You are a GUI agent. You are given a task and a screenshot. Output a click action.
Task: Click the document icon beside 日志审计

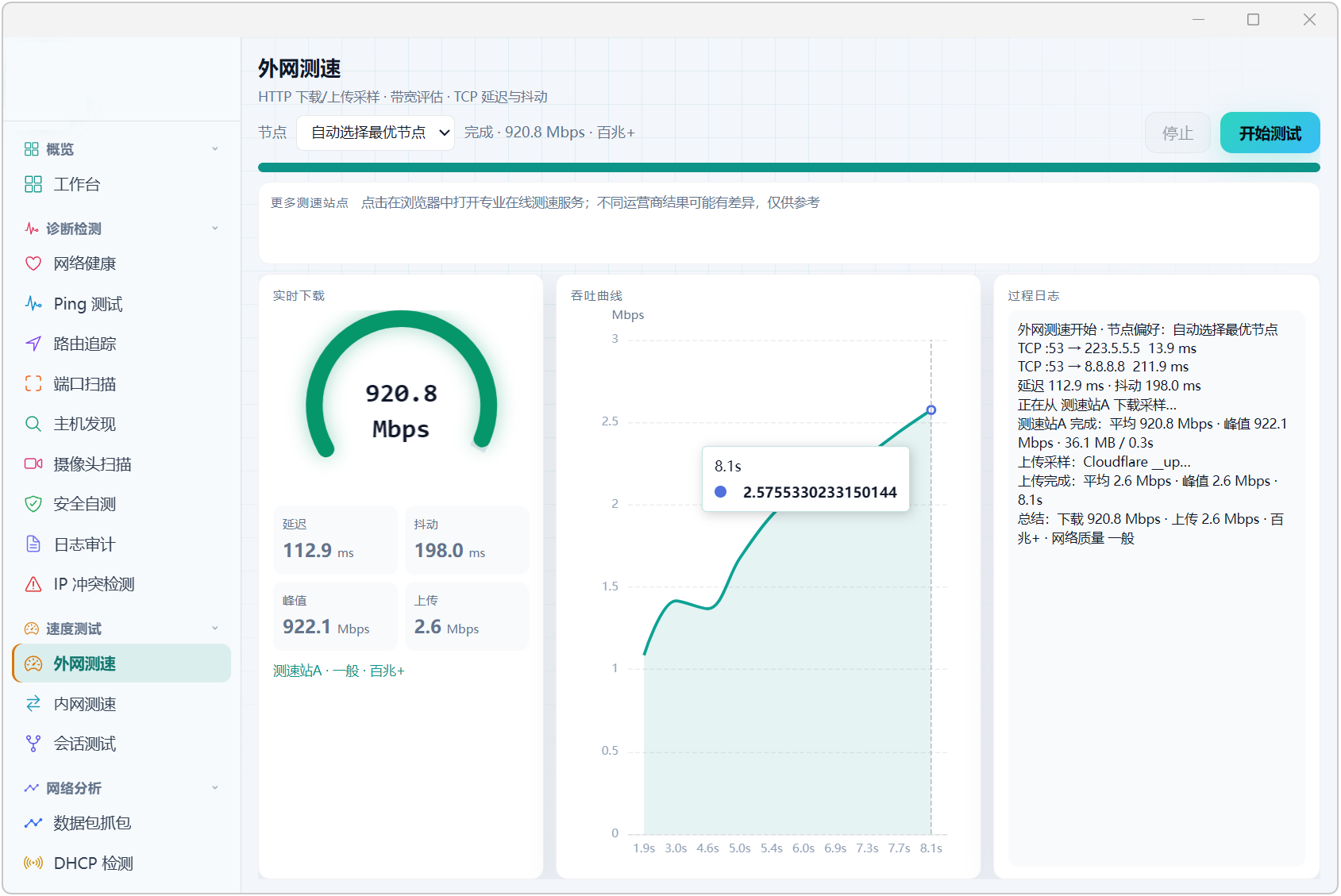33,544
